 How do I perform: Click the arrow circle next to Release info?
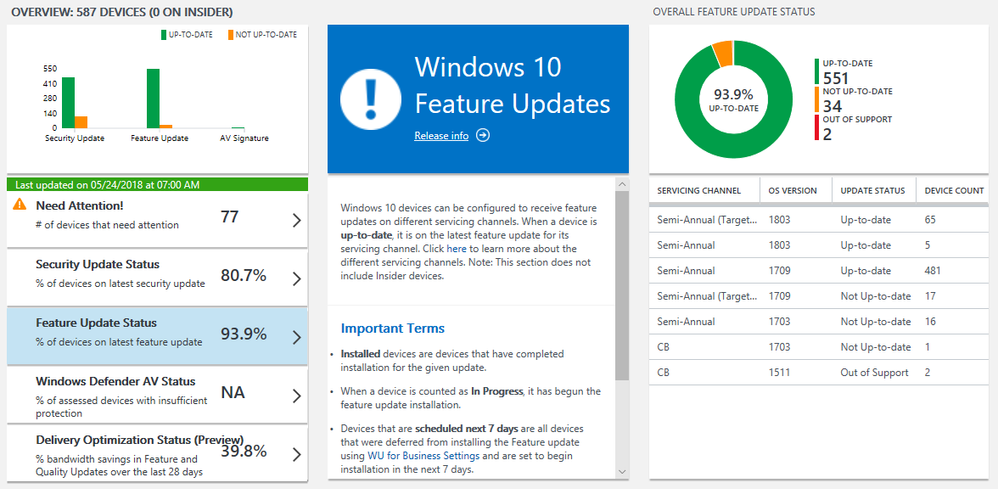click(483, 136)
